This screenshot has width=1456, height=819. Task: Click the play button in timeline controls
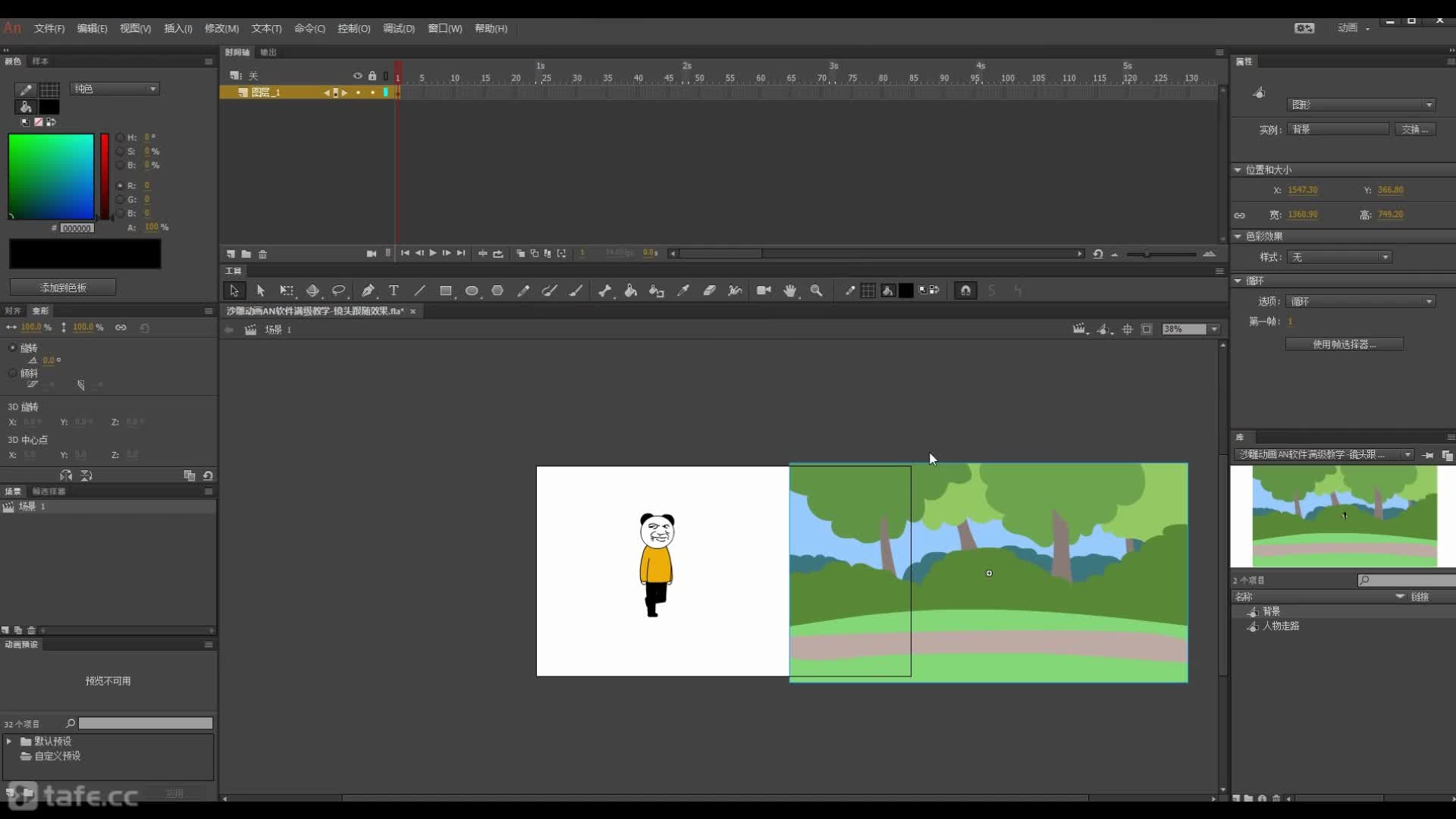point(433,253)
